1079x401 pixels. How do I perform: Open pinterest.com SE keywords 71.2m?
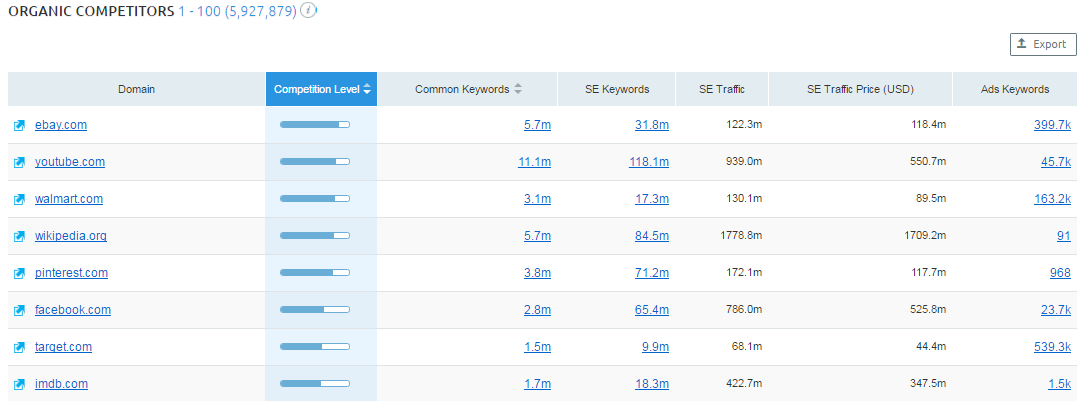click(652, 273)
